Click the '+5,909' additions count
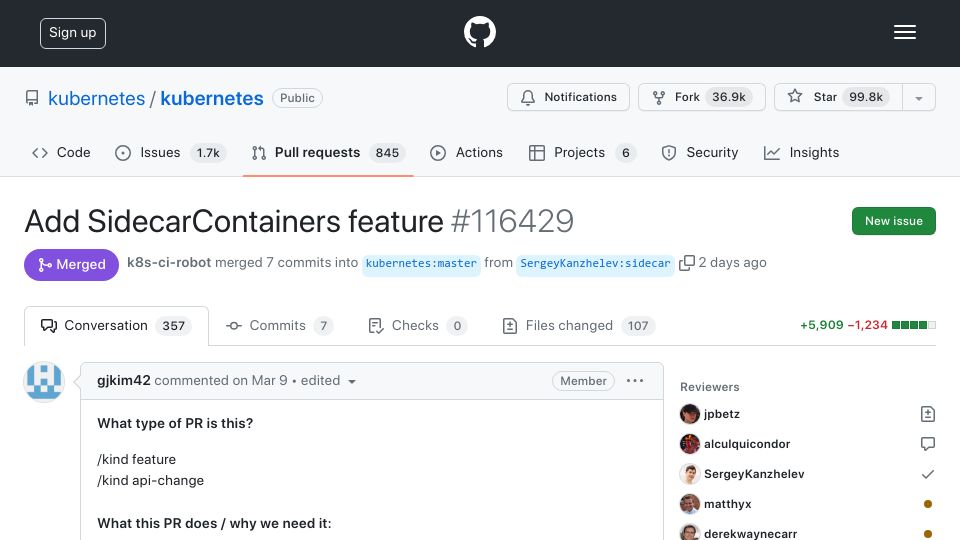The image size is (960, 540). 822,325
